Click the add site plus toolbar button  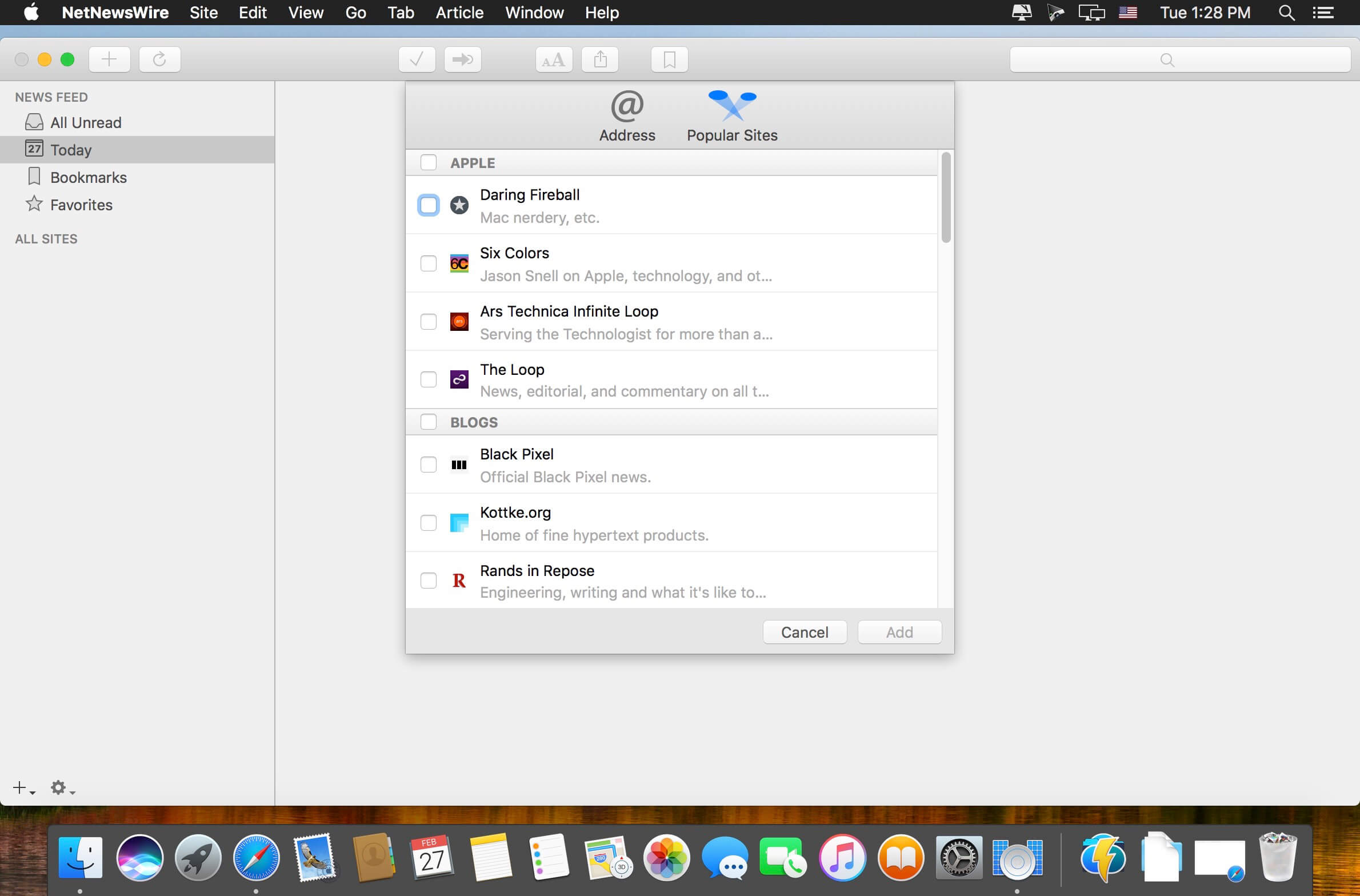110,59
